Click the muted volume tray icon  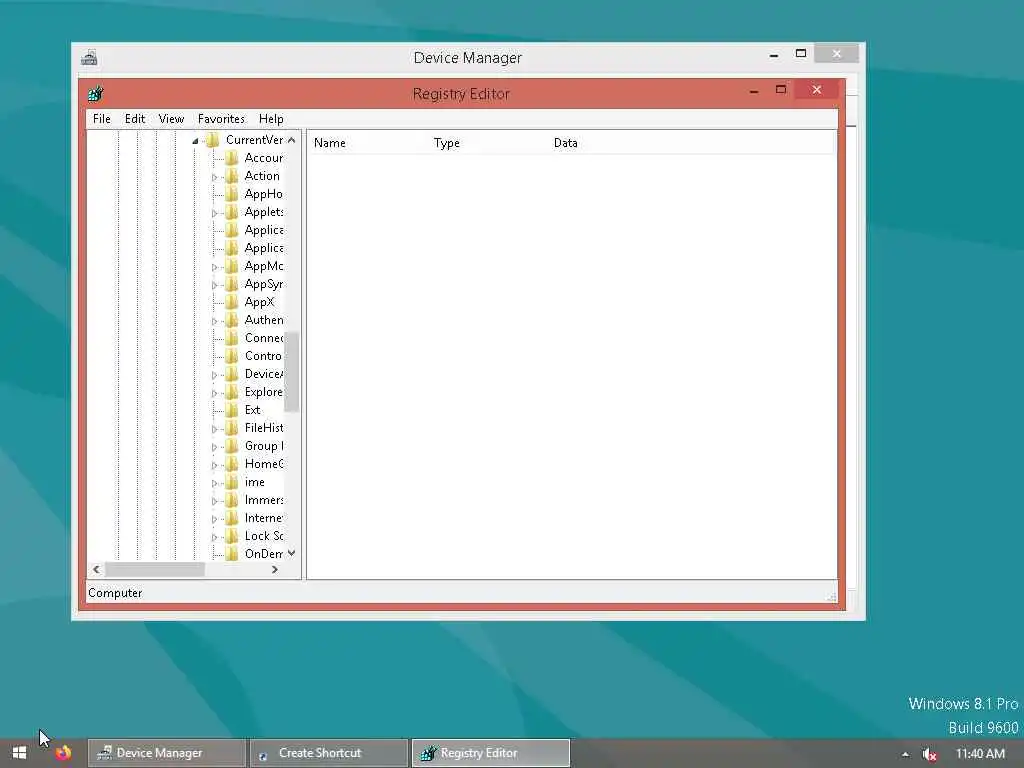pos(929,754)
